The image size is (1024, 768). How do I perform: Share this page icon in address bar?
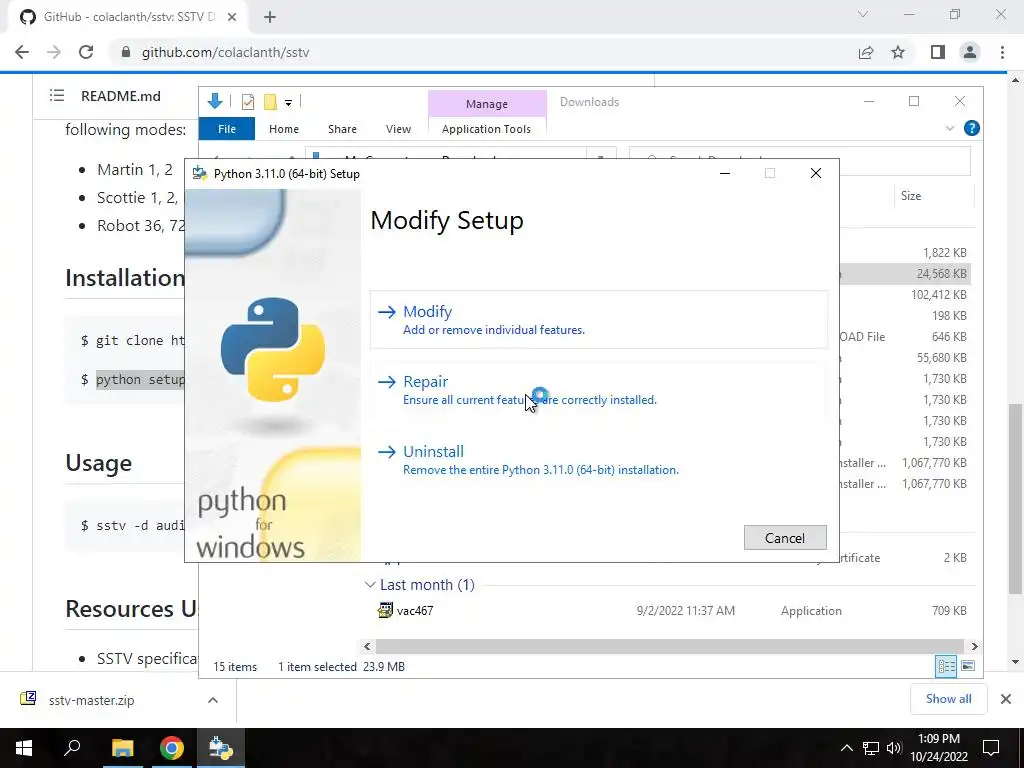point(866,52)
